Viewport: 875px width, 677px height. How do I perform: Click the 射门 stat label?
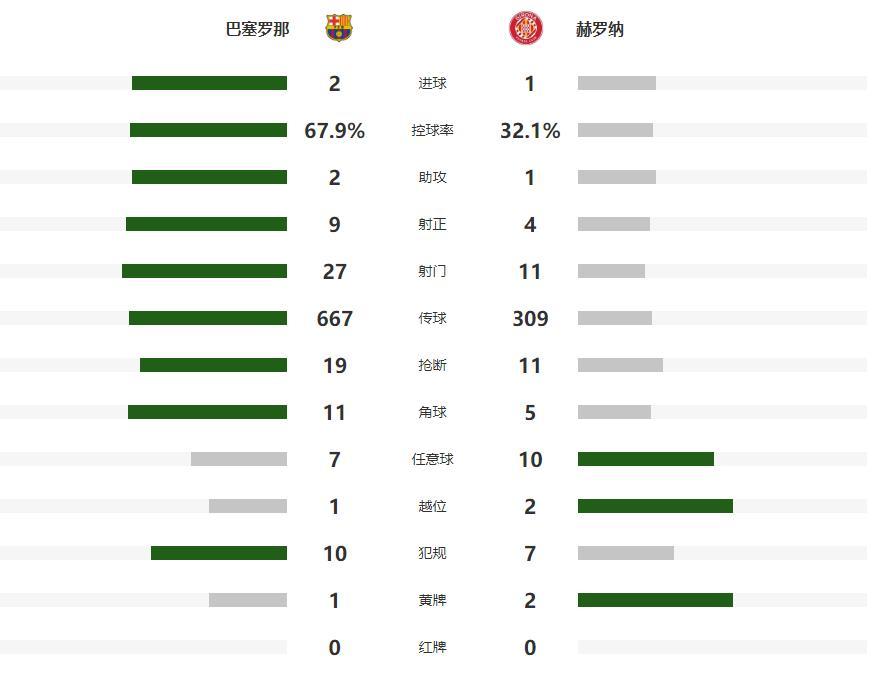432,271
